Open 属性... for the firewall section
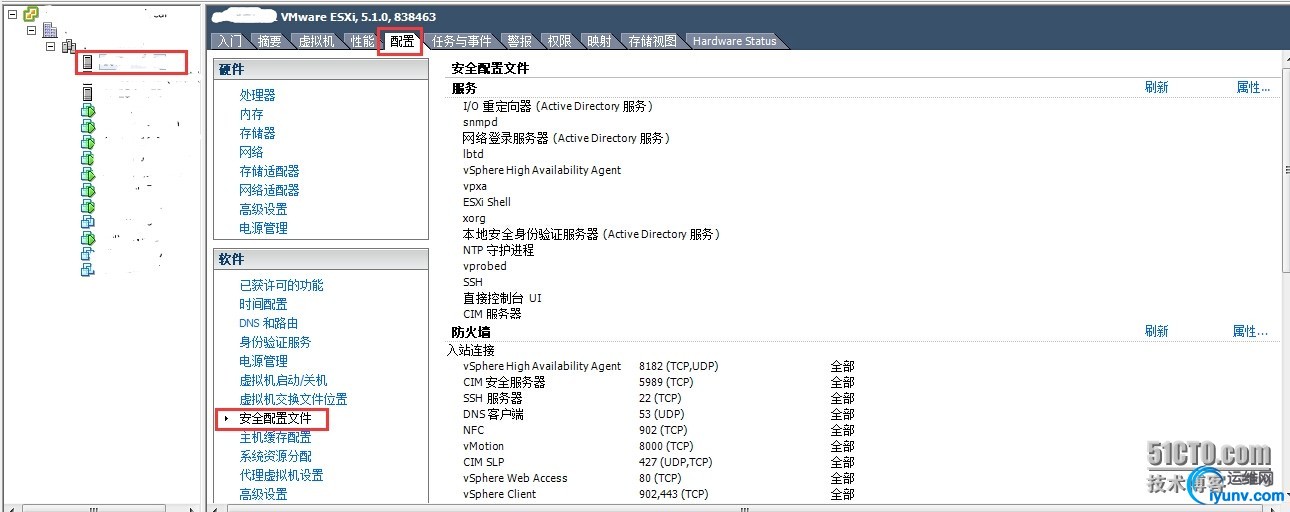The width and height of the screenshot is (1290, 512). [x=1250, y=331]
